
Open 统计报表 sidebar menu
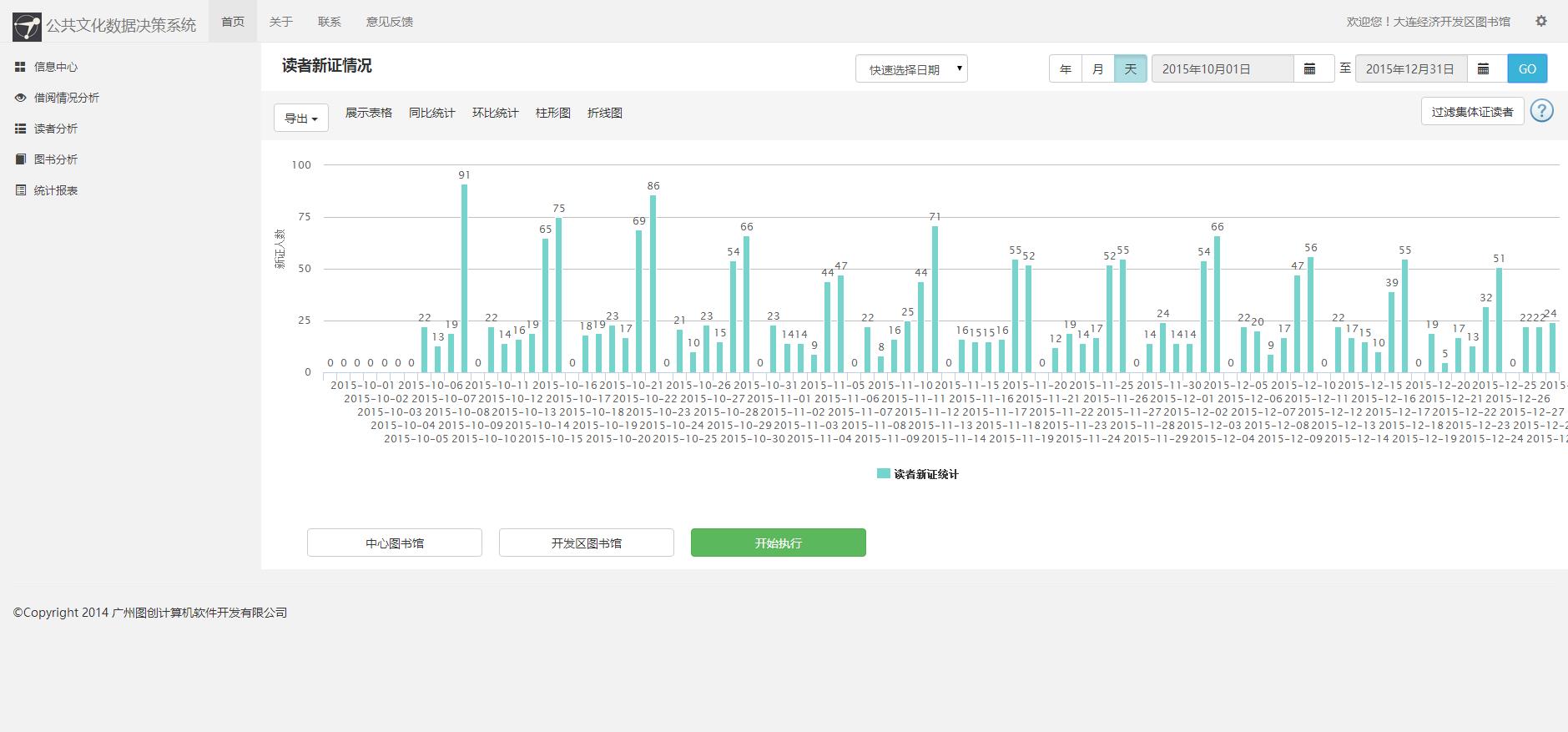tap(56, 190)
